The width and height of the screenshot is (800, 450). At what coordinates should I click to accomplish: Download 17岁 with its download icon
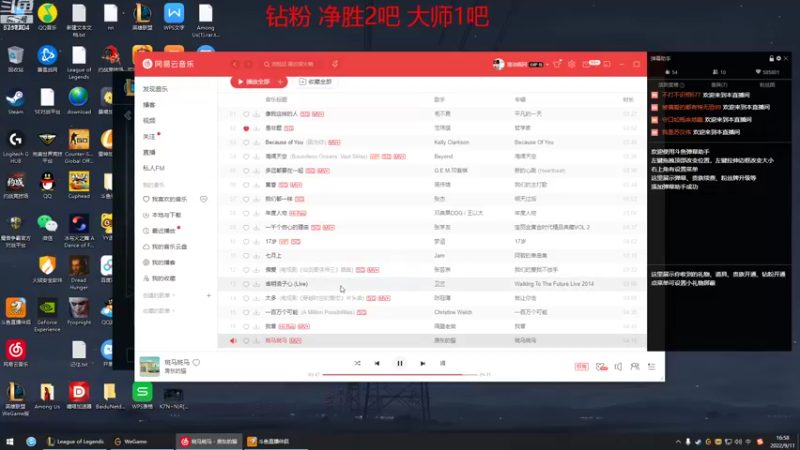(256, 241)
